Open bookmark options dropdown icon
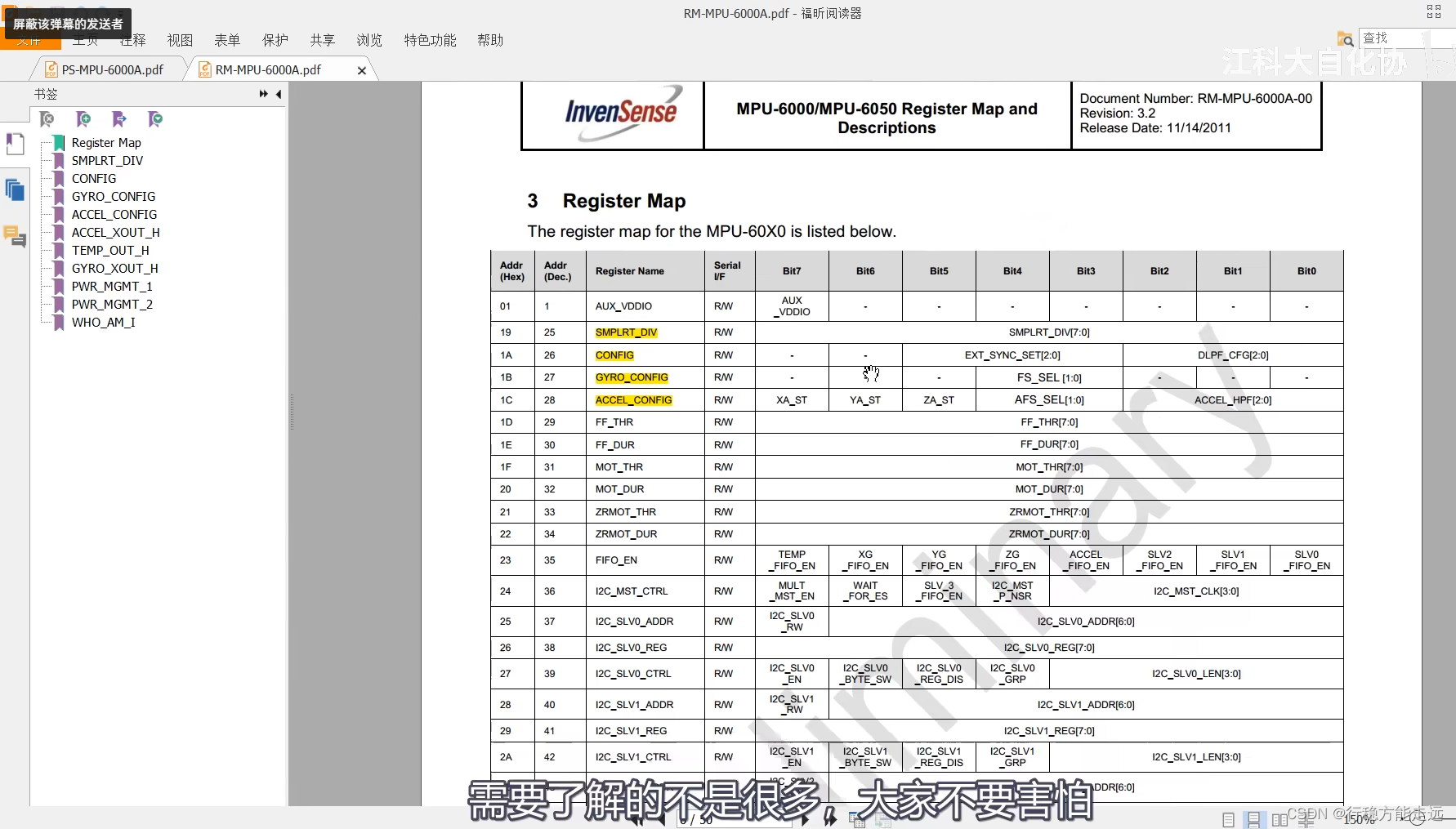 (155, 119)
